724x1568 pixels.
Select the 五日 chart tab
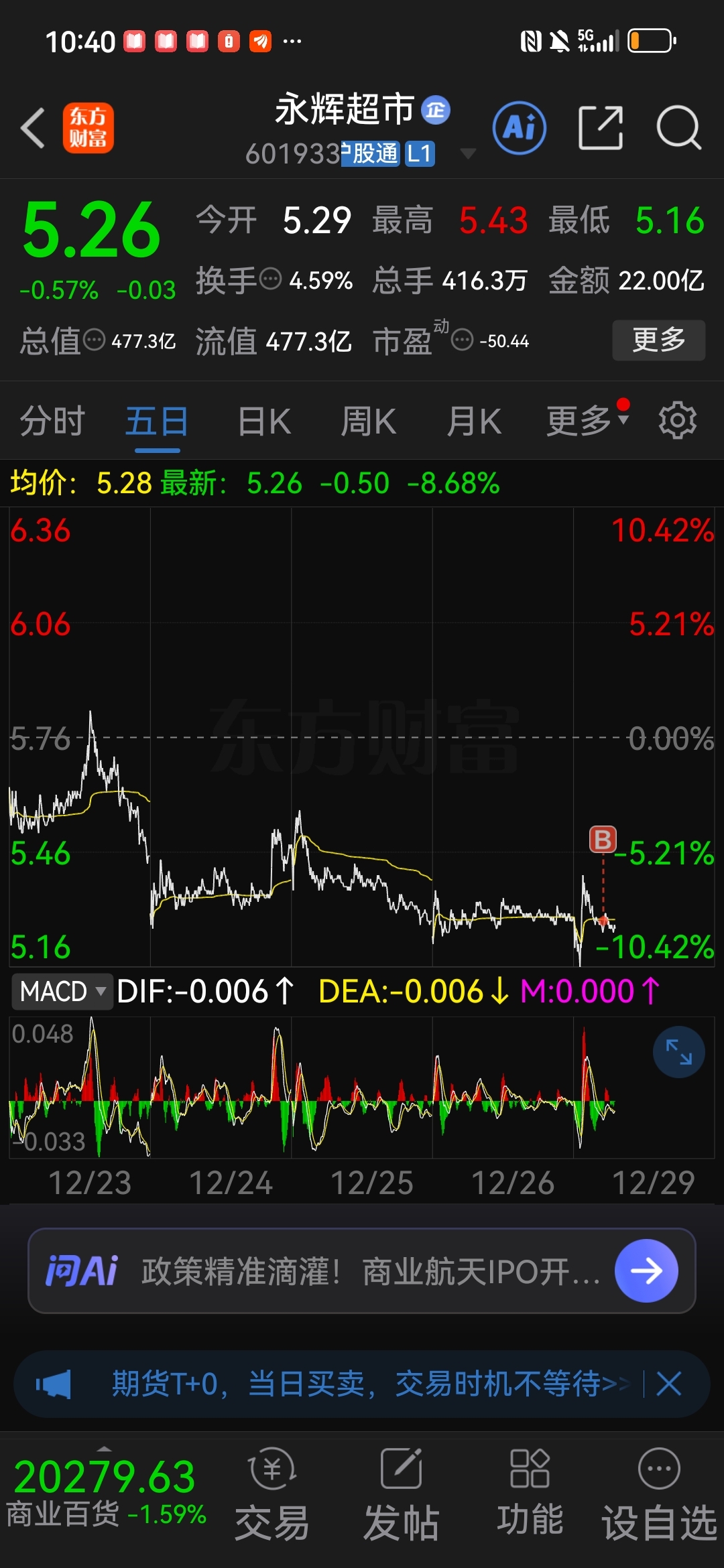[157, 421]
